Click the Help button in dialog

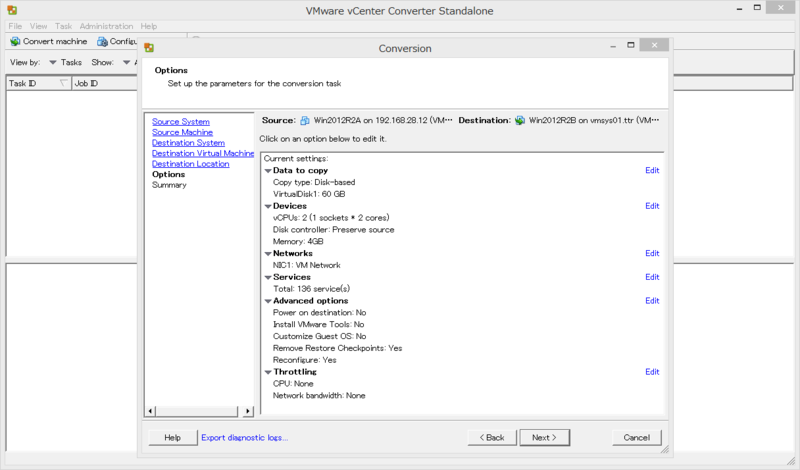tap(172, 437)
